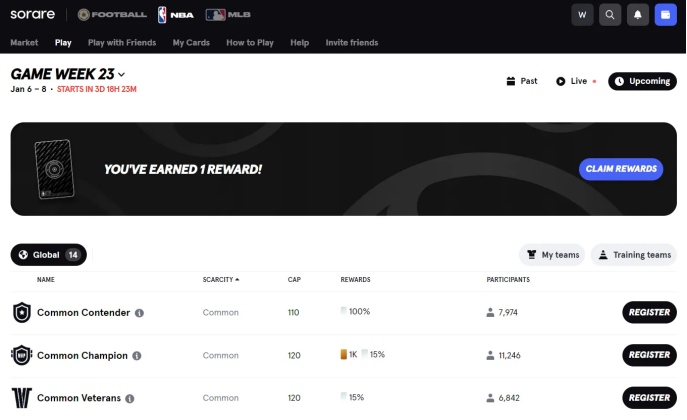Switch to Live game weeks

point(575,81)
